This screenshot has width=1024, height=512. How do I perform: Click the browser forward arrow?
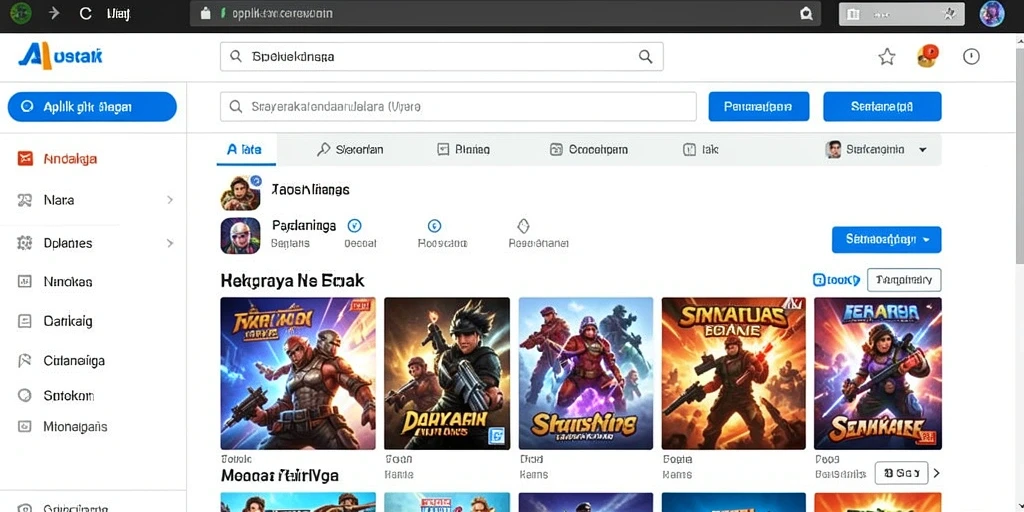coord(54,14)
